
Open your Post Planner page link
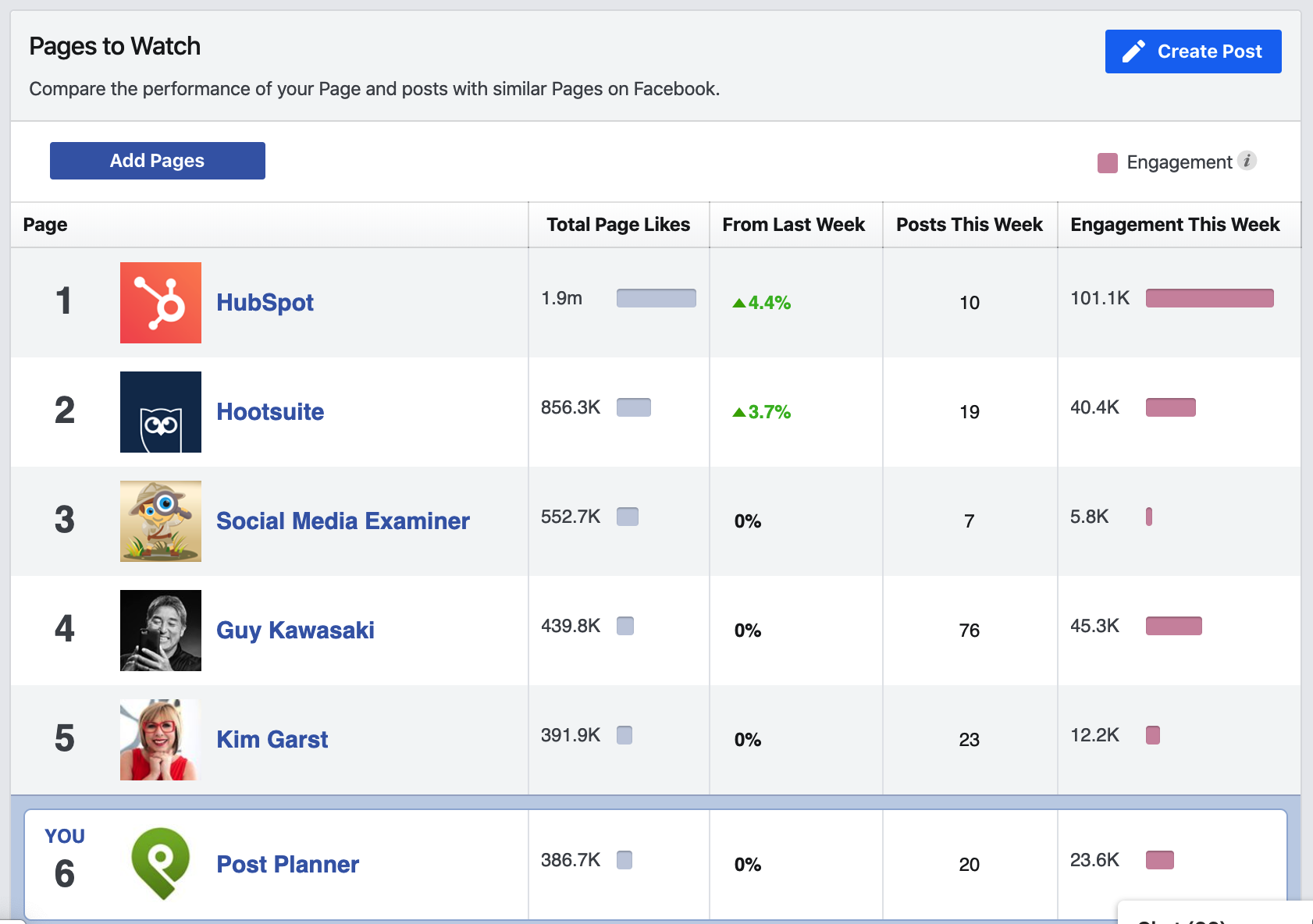(x=287, y=864)
